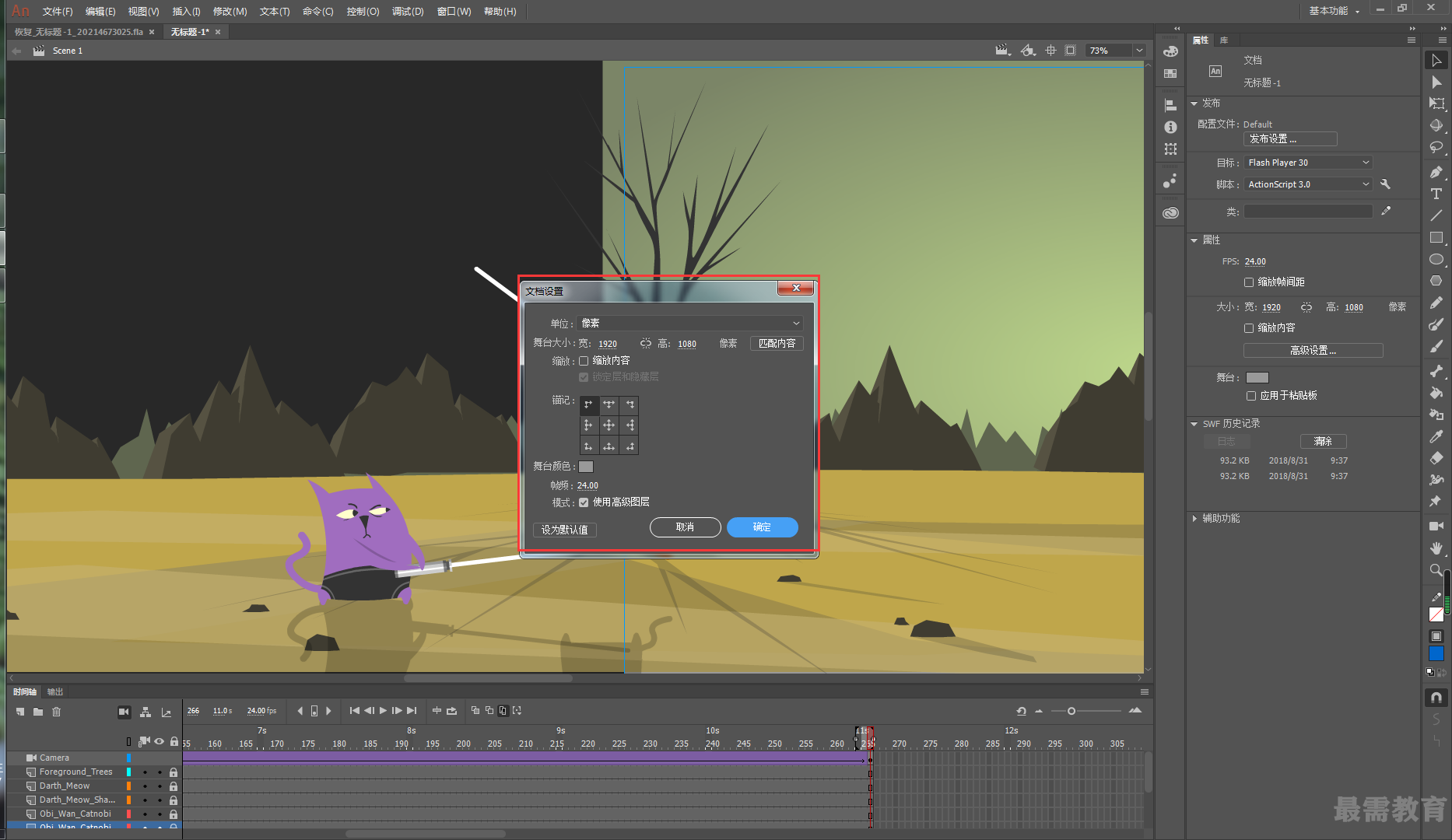Image resolution: width=1452 pixels, height=840 pixels.
Task: Toggle snap to objects magnet
Action: pyautogui.click(x=1436, y=698)
